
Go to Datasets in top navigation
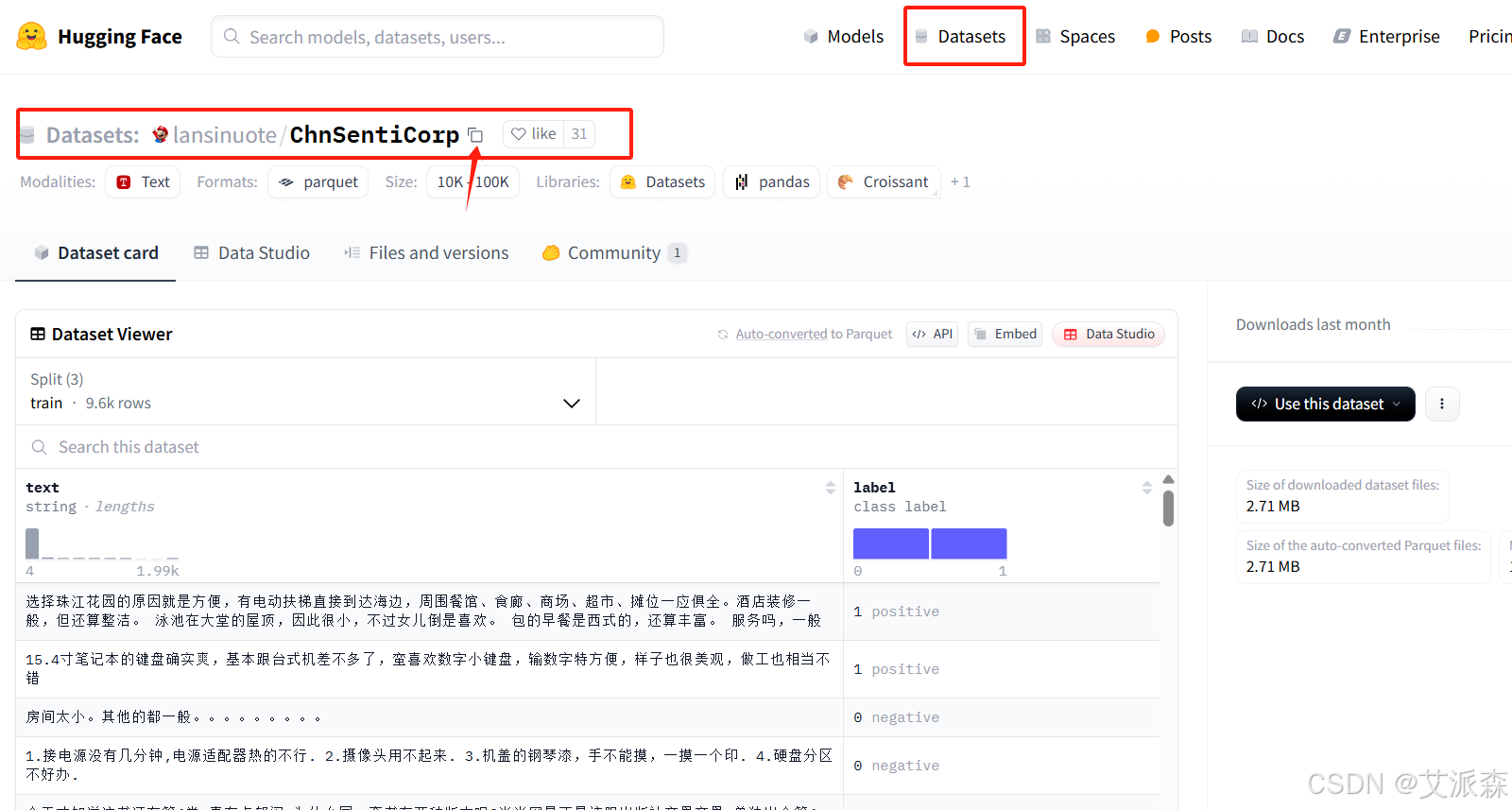960,37
